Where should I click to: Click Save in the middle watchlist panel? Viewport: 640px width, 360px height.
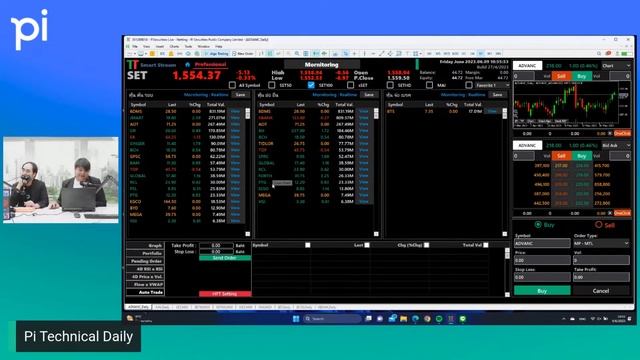tap(369, 95)
